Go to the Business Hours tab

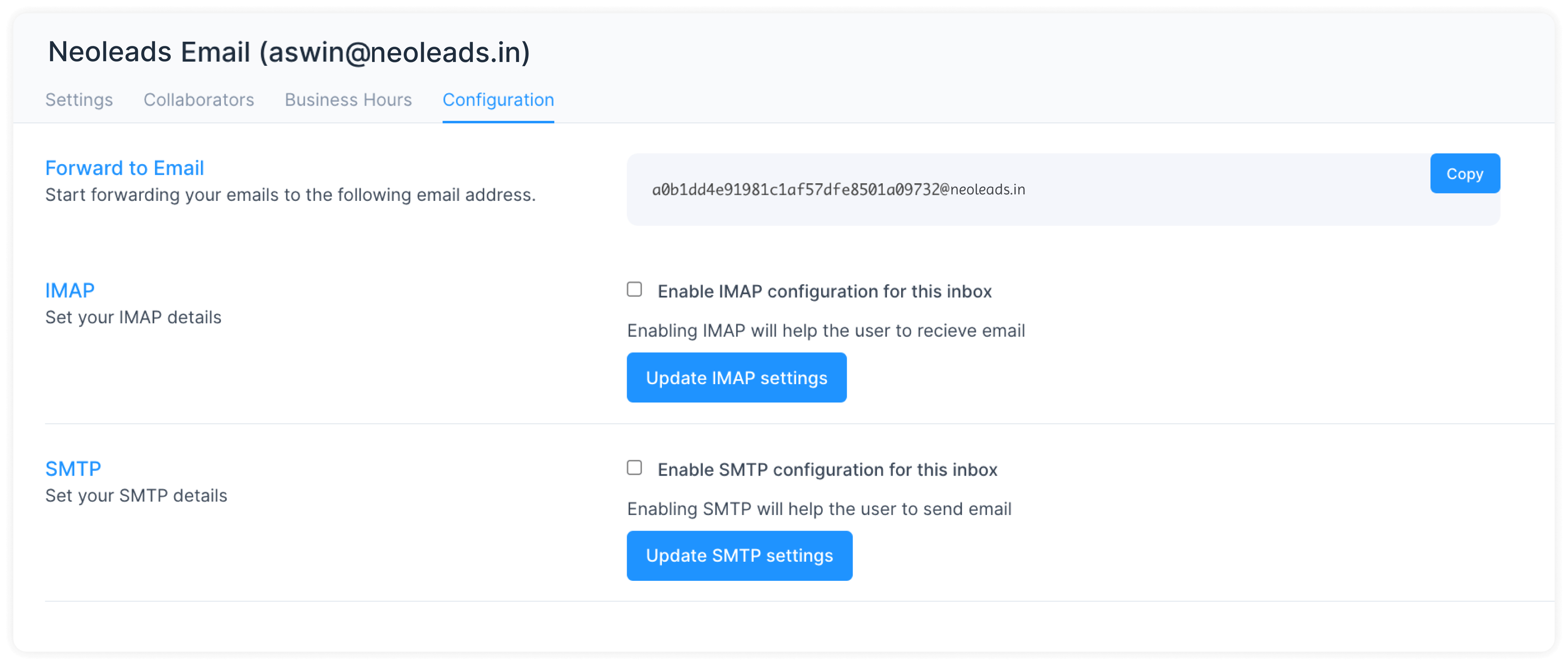point(348,100)
